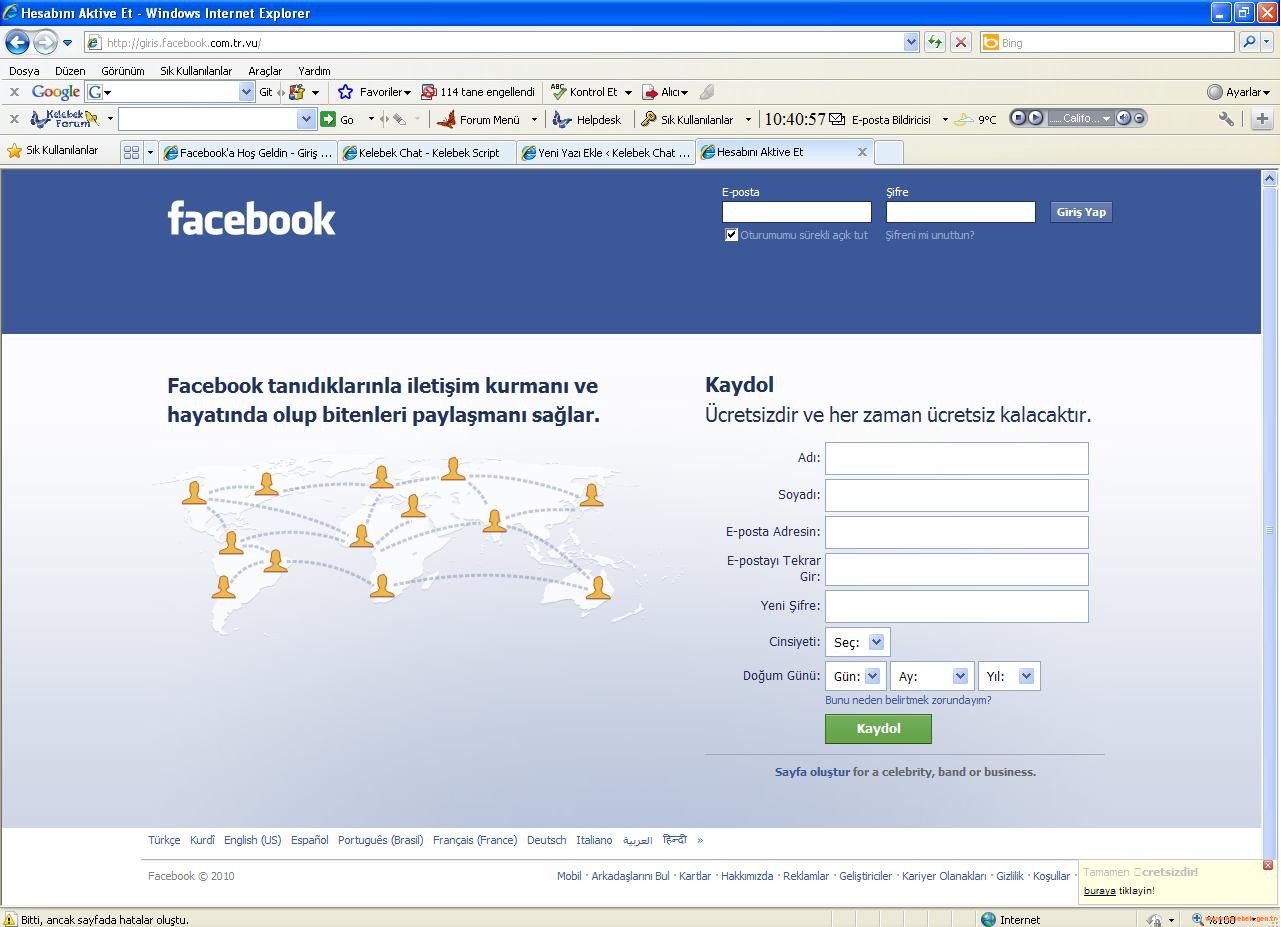Open the Düzen menu
This screenshot has height=927, width=1281.
pos(70,71)
